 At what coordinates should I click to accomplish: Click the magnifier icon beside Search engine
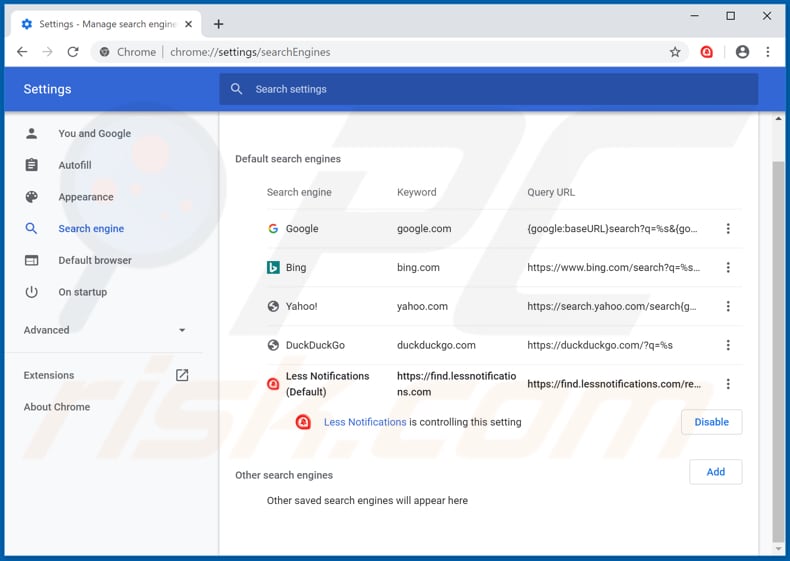coord(31,229)
